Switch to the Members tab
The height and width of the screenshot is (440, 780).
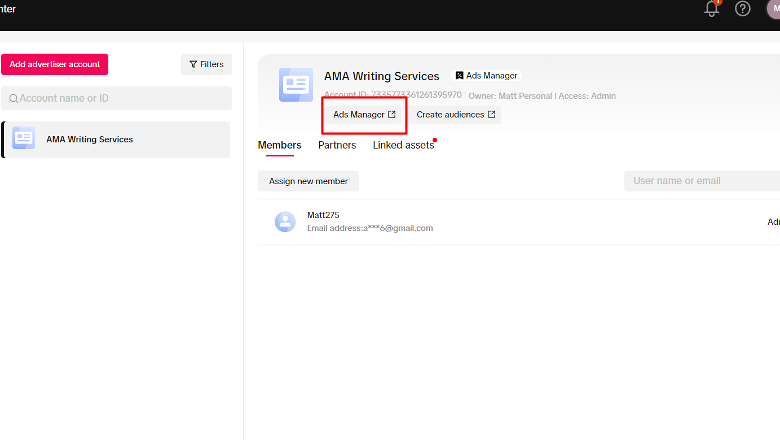[280, 145]
